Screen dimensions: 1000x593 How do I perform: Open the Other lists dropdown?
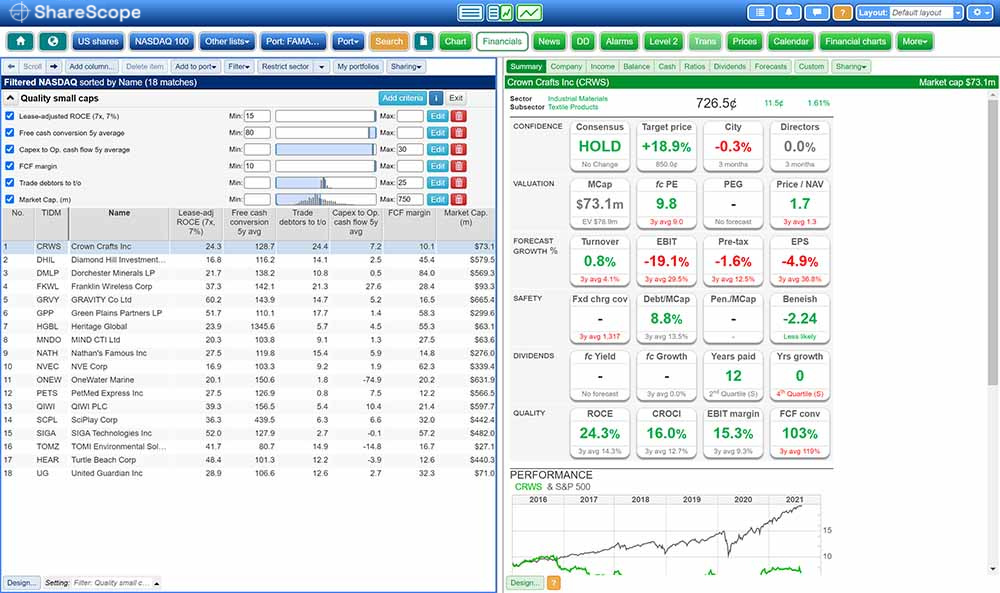pyautogui.click(x=227, y=42)
